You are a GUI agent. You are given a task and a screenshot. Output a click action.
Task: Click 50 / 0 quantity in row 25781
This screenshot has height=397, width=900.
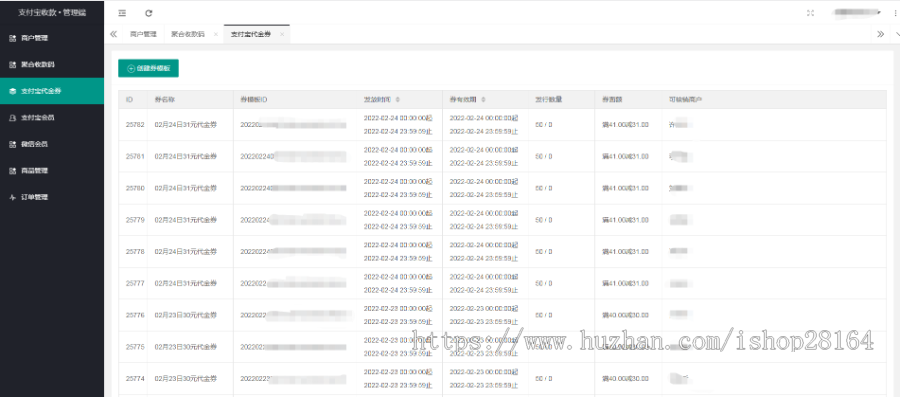[544, 156]
